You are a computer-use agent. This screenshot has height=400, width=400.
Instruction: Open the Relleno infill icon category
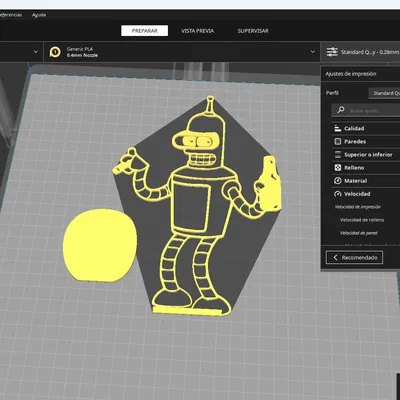[338, 168]
